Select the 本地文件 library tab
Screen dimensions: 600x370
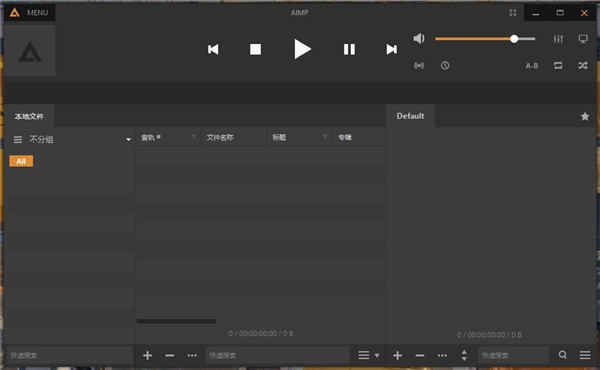[x=29, y=116]
